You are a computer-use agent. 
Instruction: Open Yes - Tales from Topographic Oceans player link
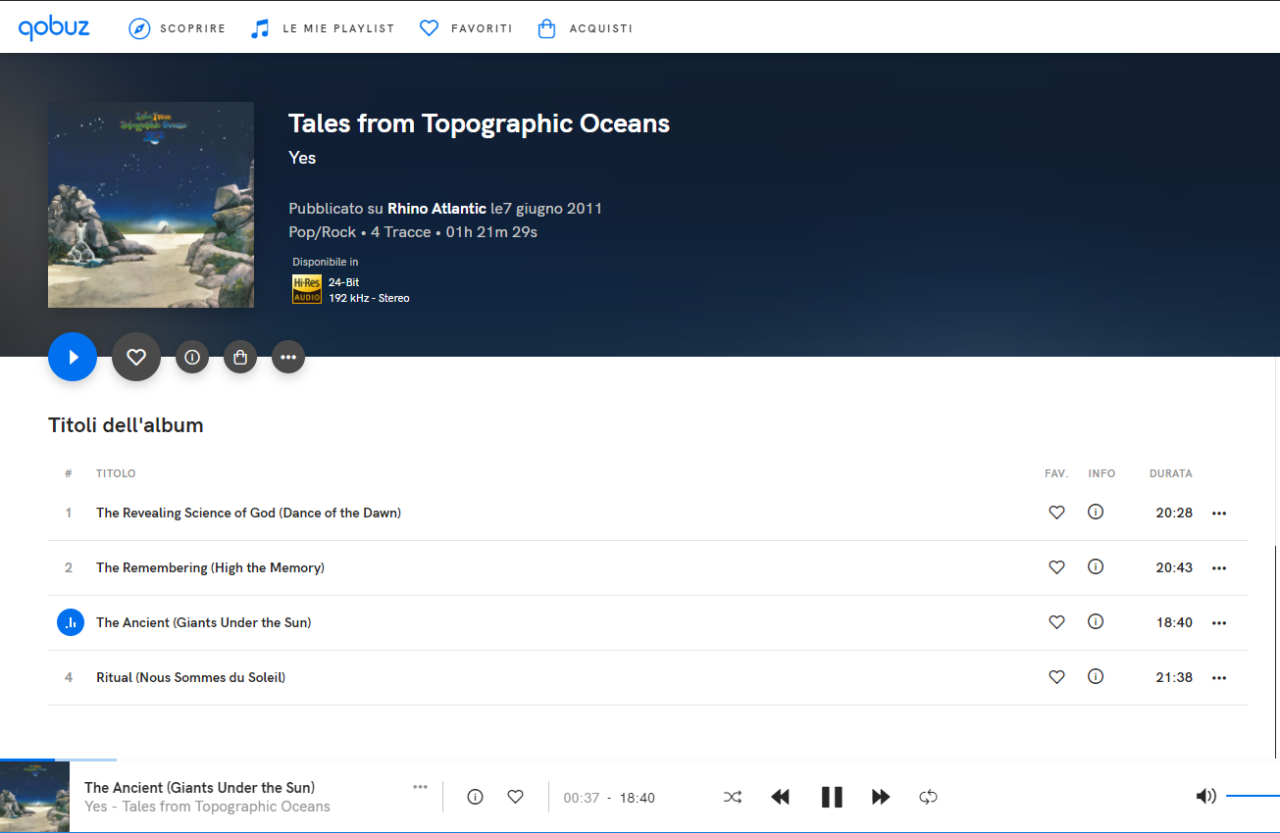coord(207,807)
